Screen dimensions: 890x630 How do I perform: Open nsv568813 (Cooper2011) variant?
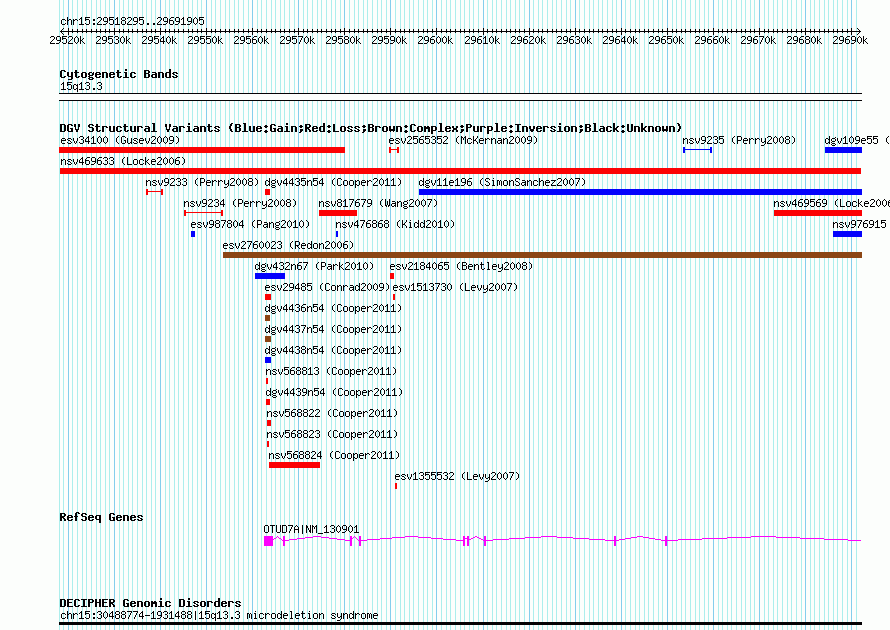click(331, 371)
